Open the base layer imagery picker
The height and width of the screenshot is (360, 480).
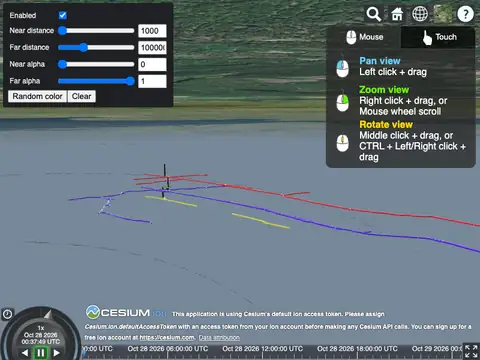click(x=443, y=14)
